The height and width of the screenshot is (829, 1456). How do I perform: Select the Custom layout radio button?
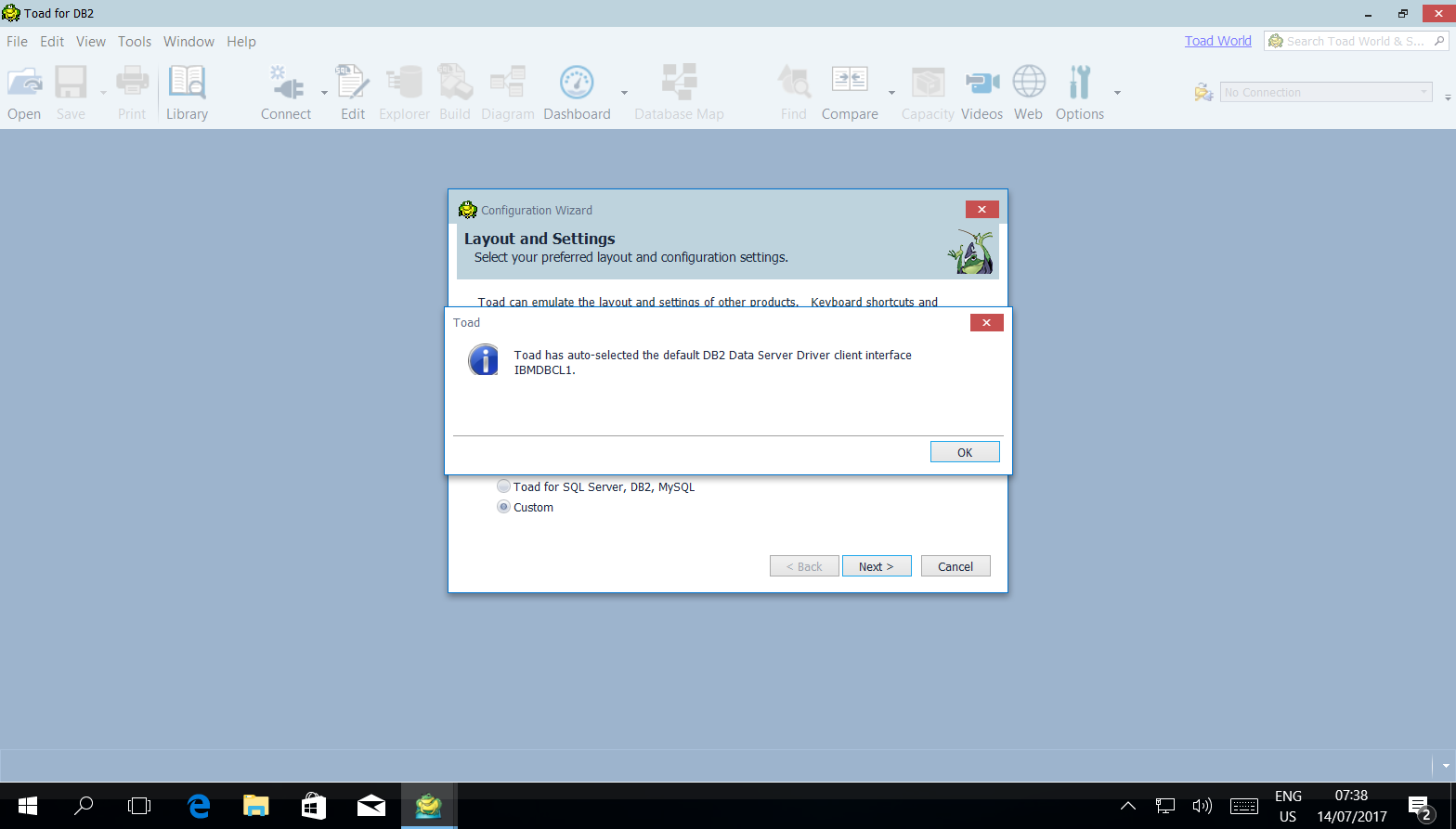click(x=503, y=507)
